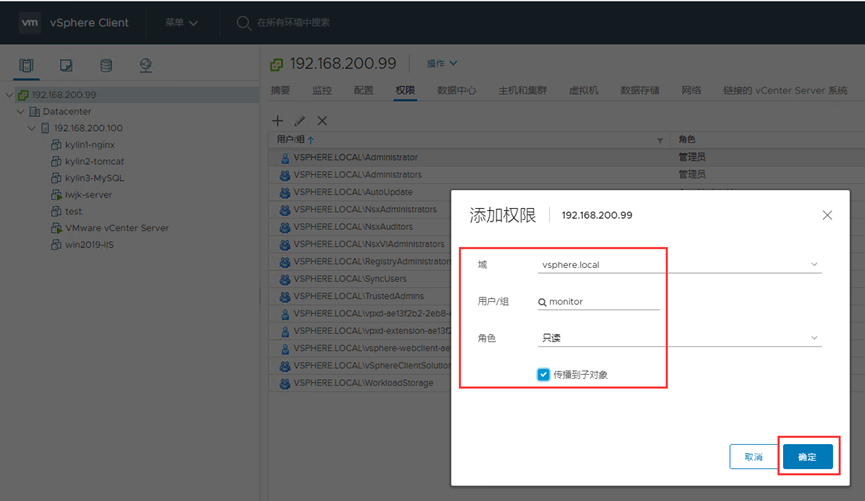Screen dimensions: 865x501
Task: Open the role dropdown showing 只读
Action: pos(680,338)
